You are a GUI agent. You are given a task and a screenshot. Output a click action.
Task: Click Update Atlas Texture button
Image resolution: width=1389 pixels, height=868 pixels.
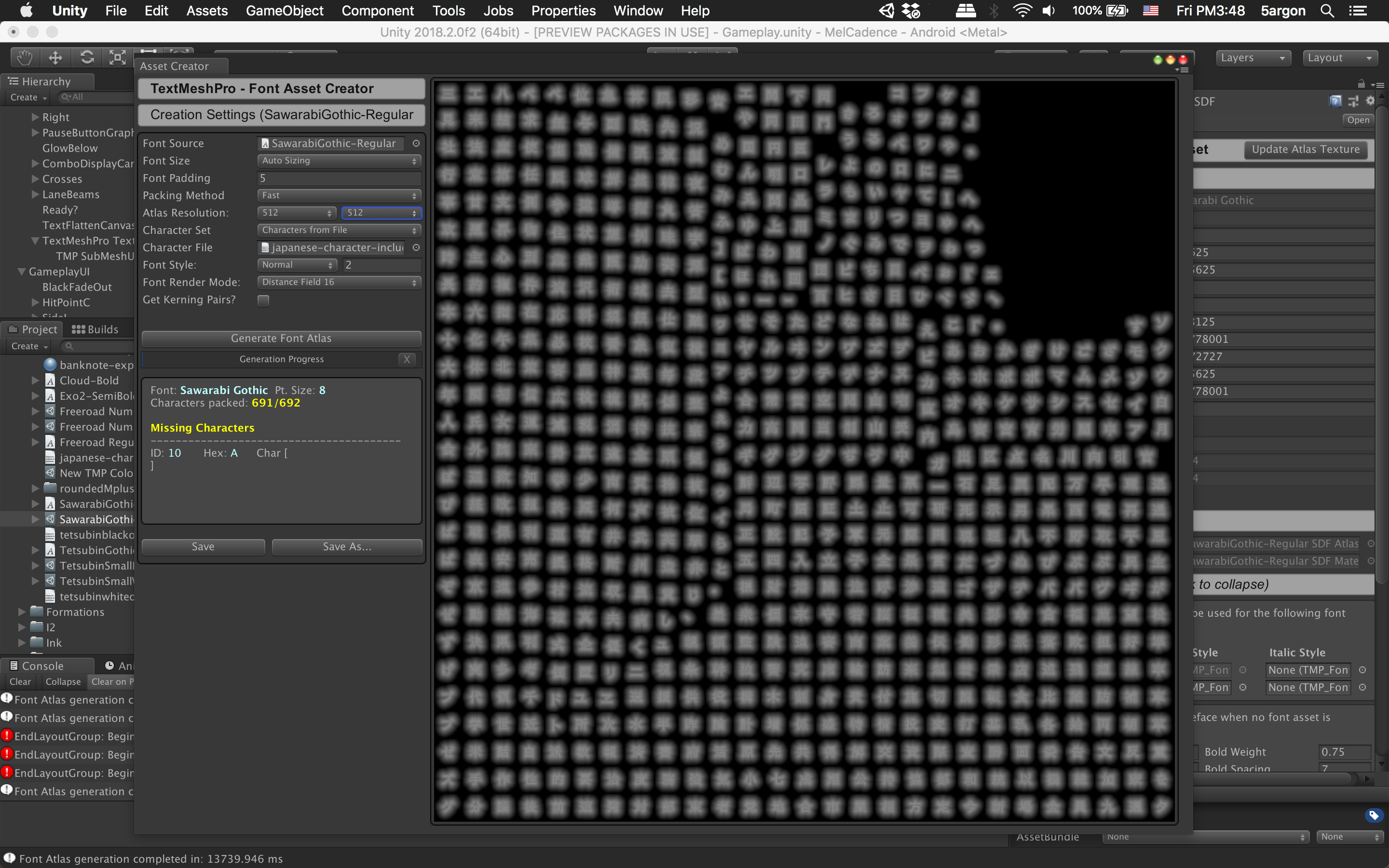coord(1306,149)
